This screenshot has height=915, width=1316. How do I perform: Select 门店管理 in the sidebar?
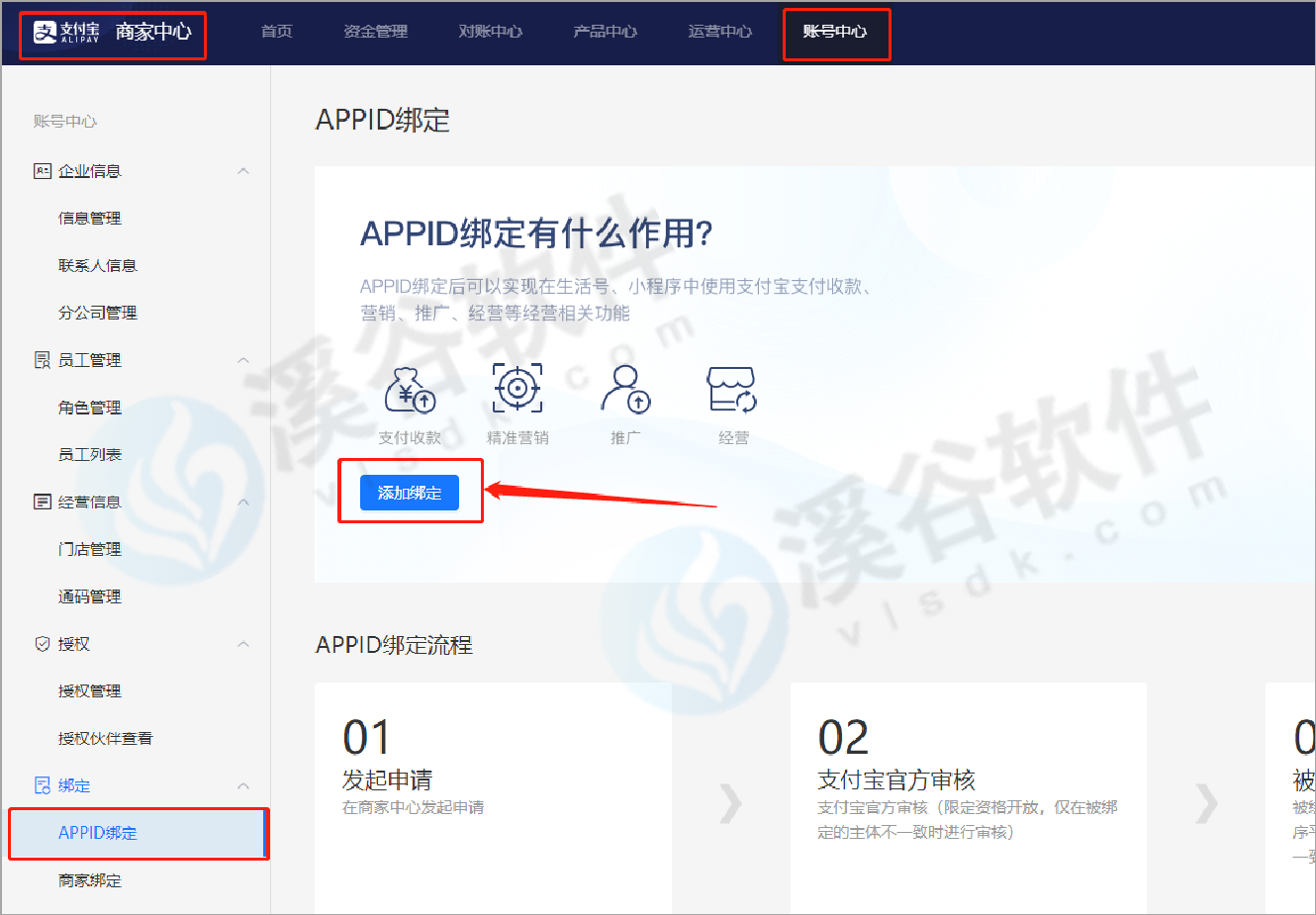coord(90,549)
